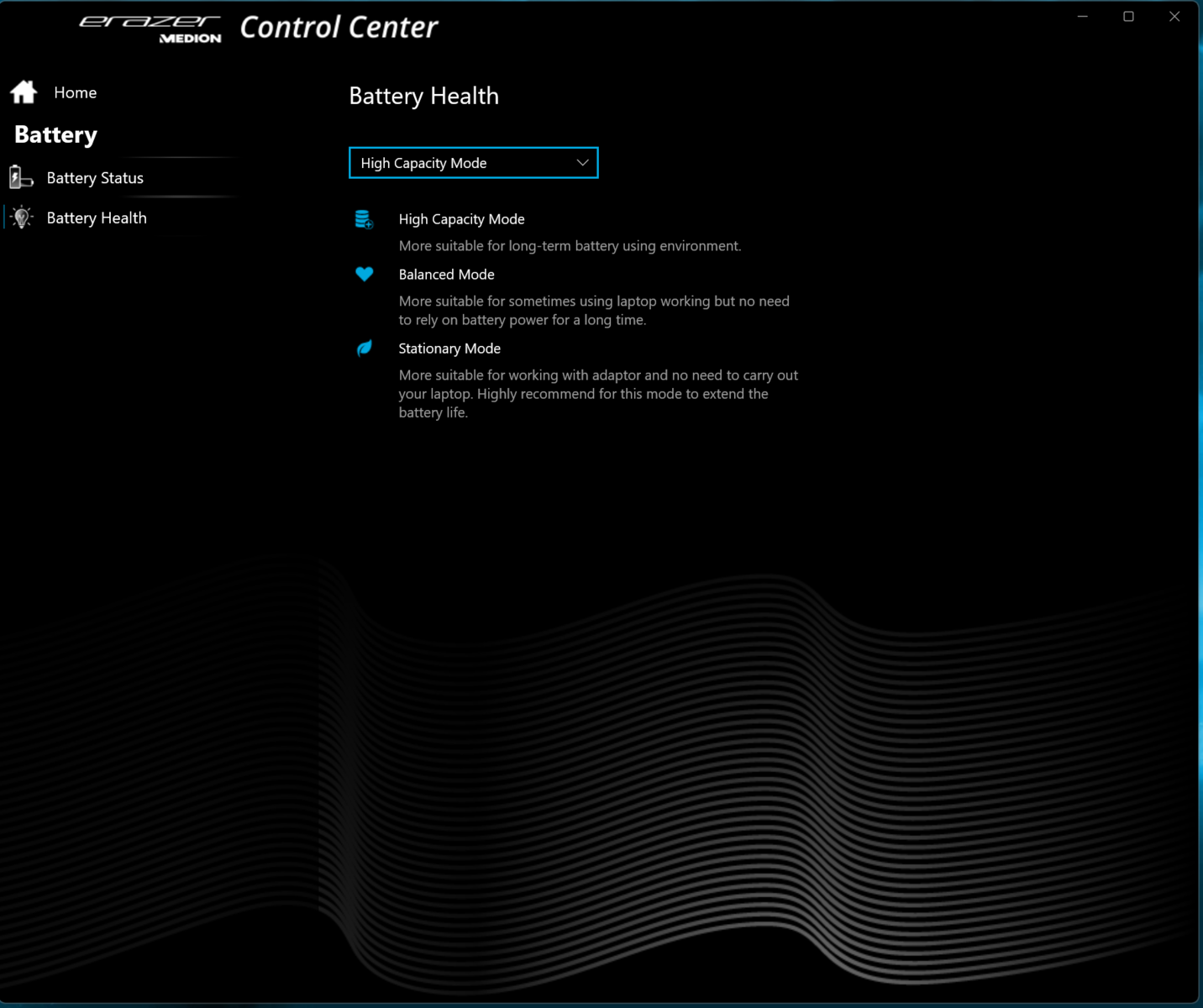
Task: Click the Home house icon
Action: 24,92
